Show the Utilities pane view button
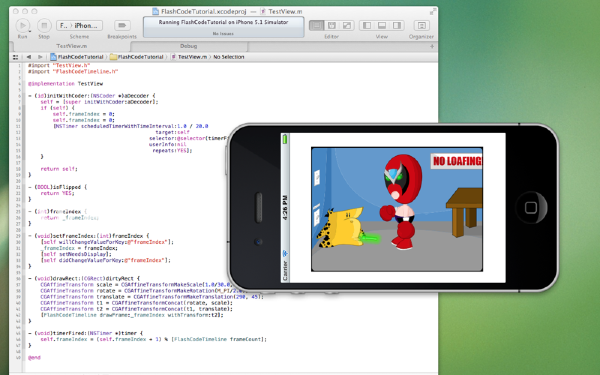Viewport: 600px width, 375px height. pyautogui.click(x=396, y=25)
